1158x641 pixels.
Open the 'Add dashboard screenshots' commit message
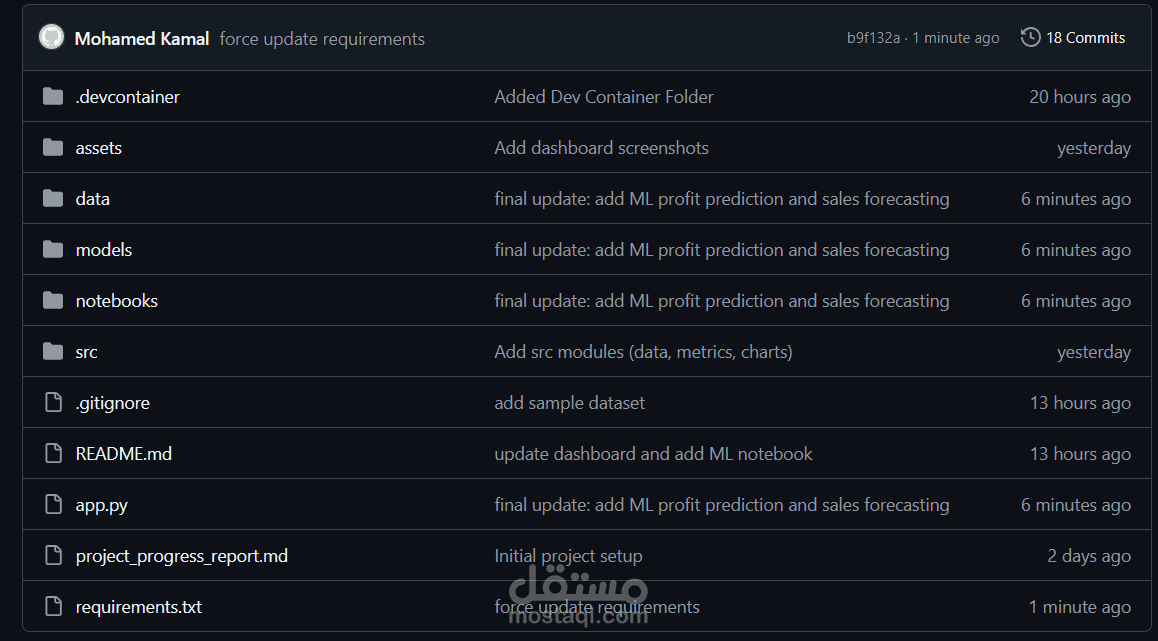601,148
